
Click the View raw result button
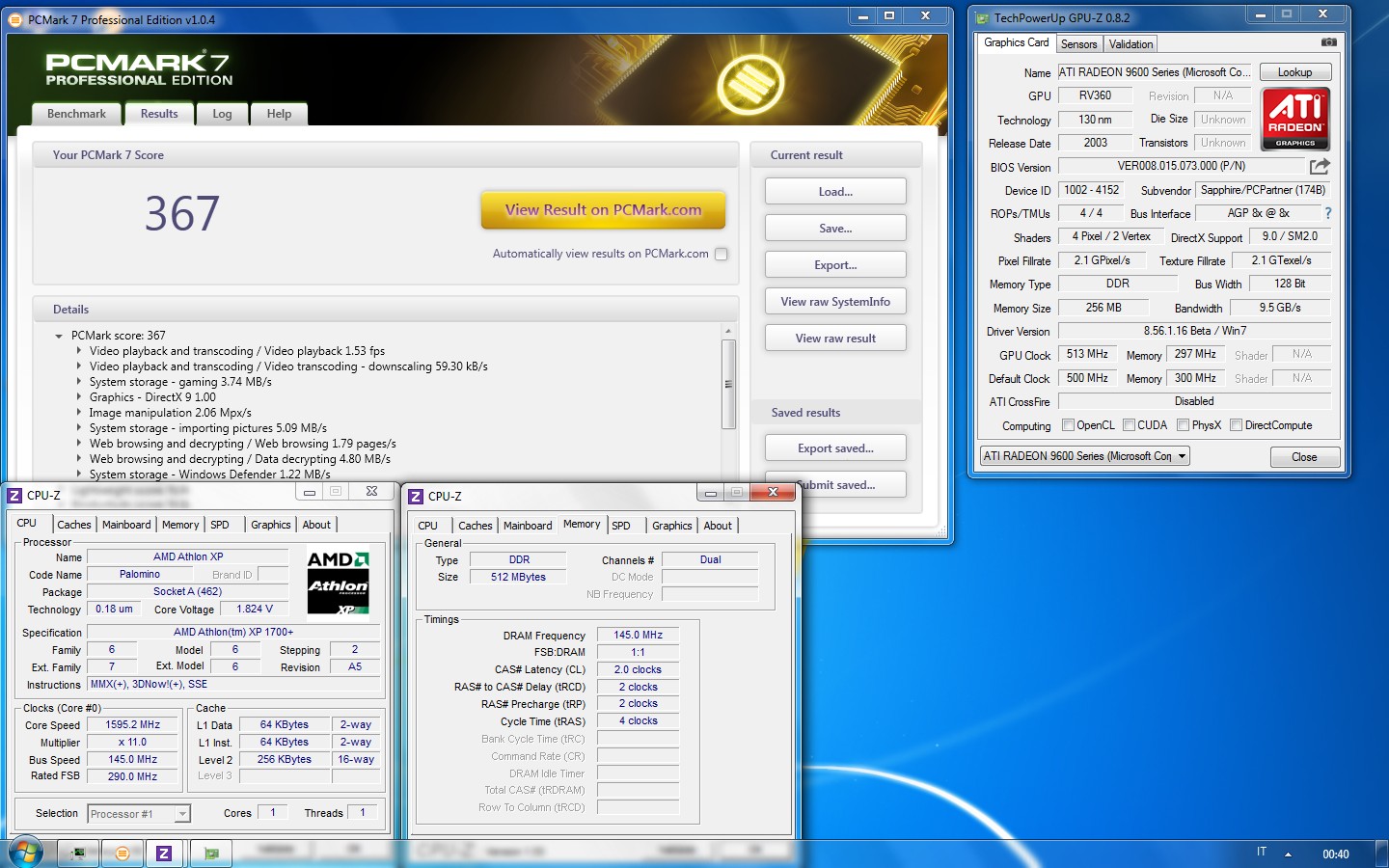coord(835,338)
